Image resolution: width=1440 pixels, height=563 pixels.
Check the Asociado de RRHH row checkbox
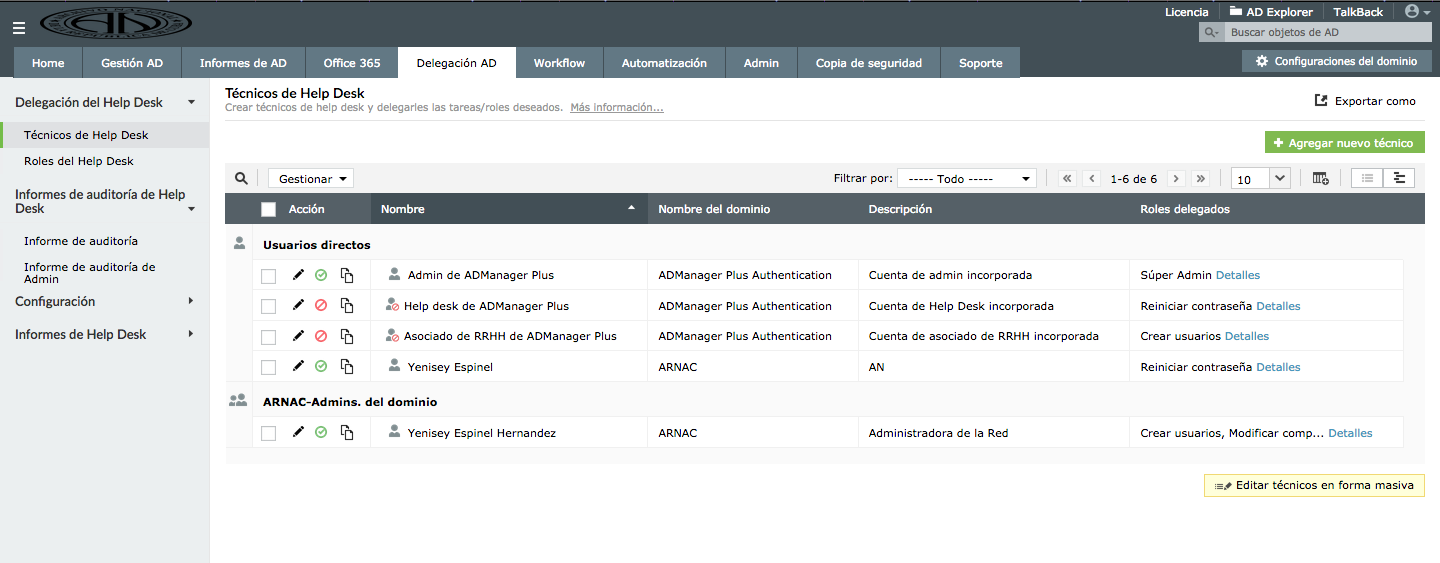pyautogui.click(x=268, y=337)
